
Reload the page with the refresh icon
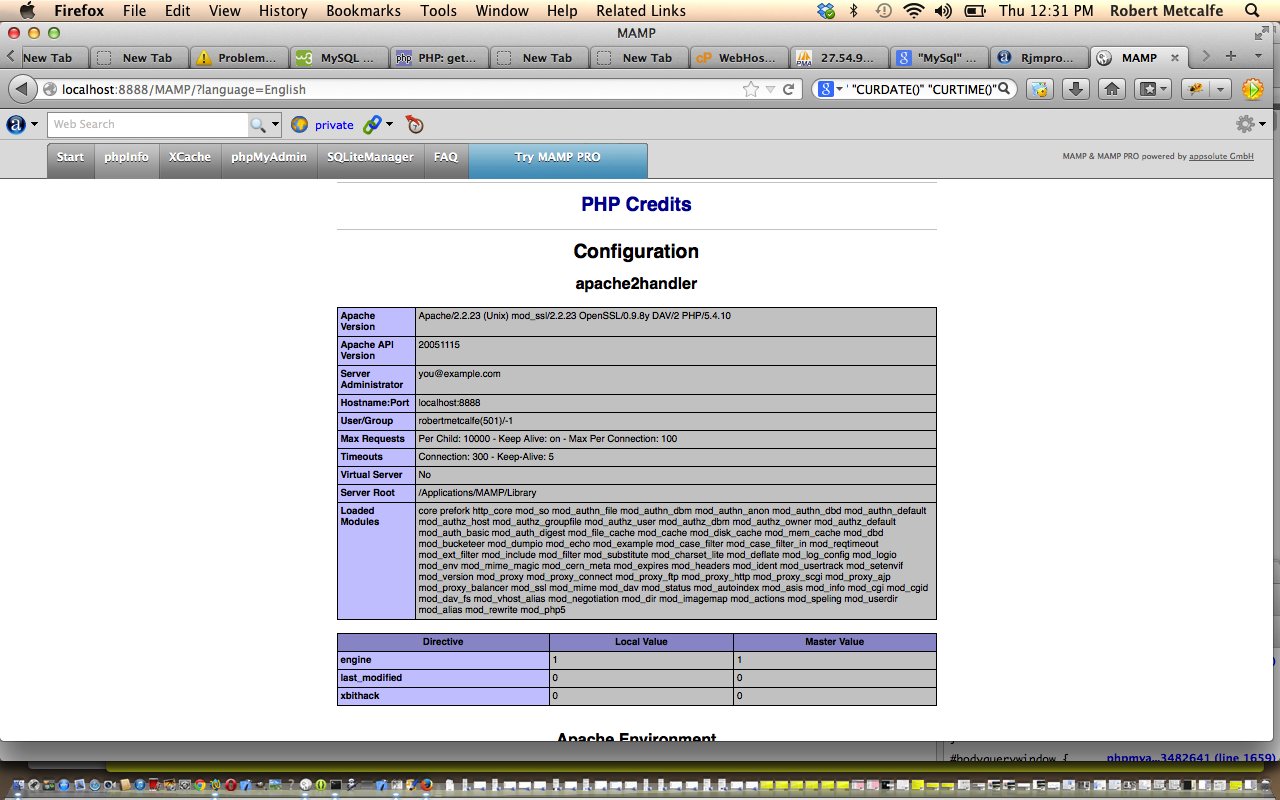[789, 89]
